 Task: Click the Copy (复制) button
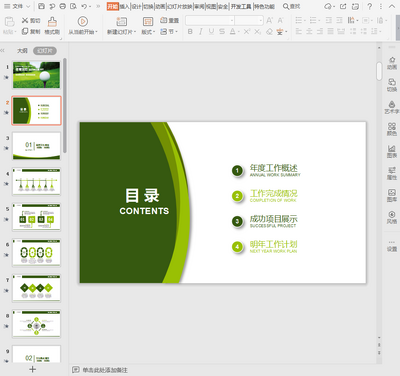click(31, 32)
